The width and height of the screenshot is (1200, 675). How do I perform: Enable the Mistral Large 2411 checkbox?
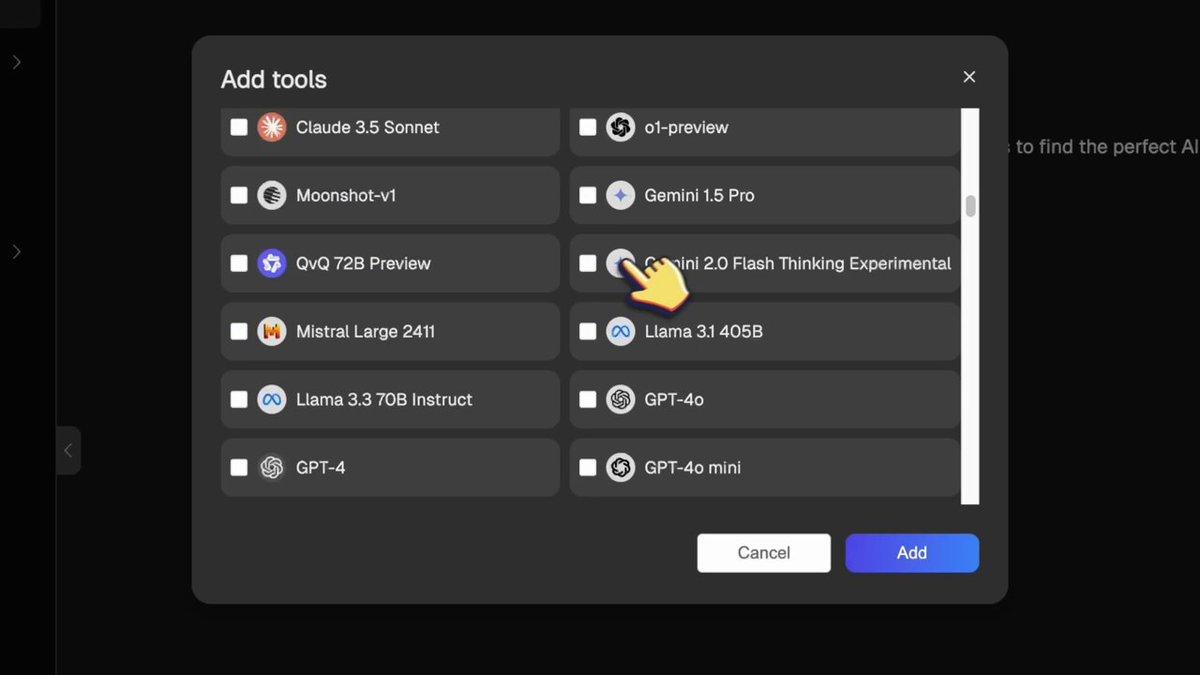[x=239, y=331]
